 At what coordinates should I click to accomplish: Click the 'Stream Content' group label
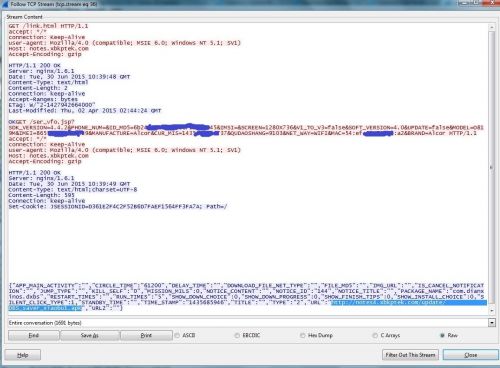click(x=24, y=17)
